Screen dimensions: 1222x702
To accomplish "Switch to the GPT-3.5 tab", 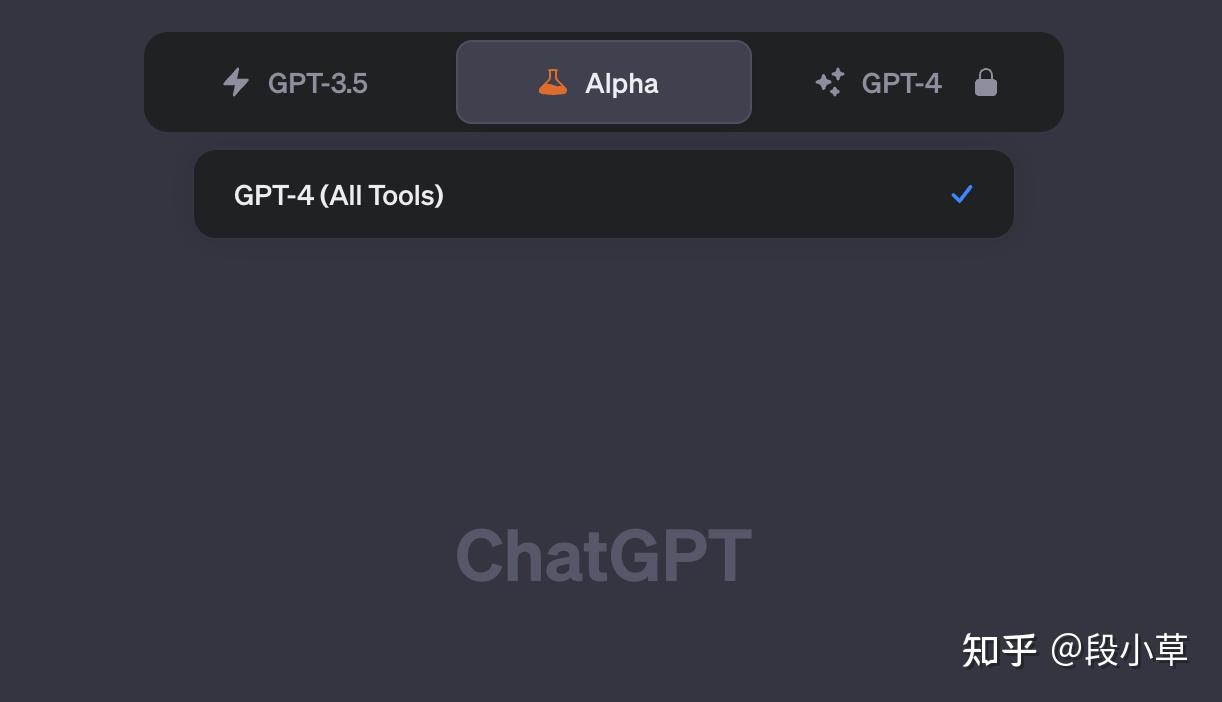I will coord(294,83).
